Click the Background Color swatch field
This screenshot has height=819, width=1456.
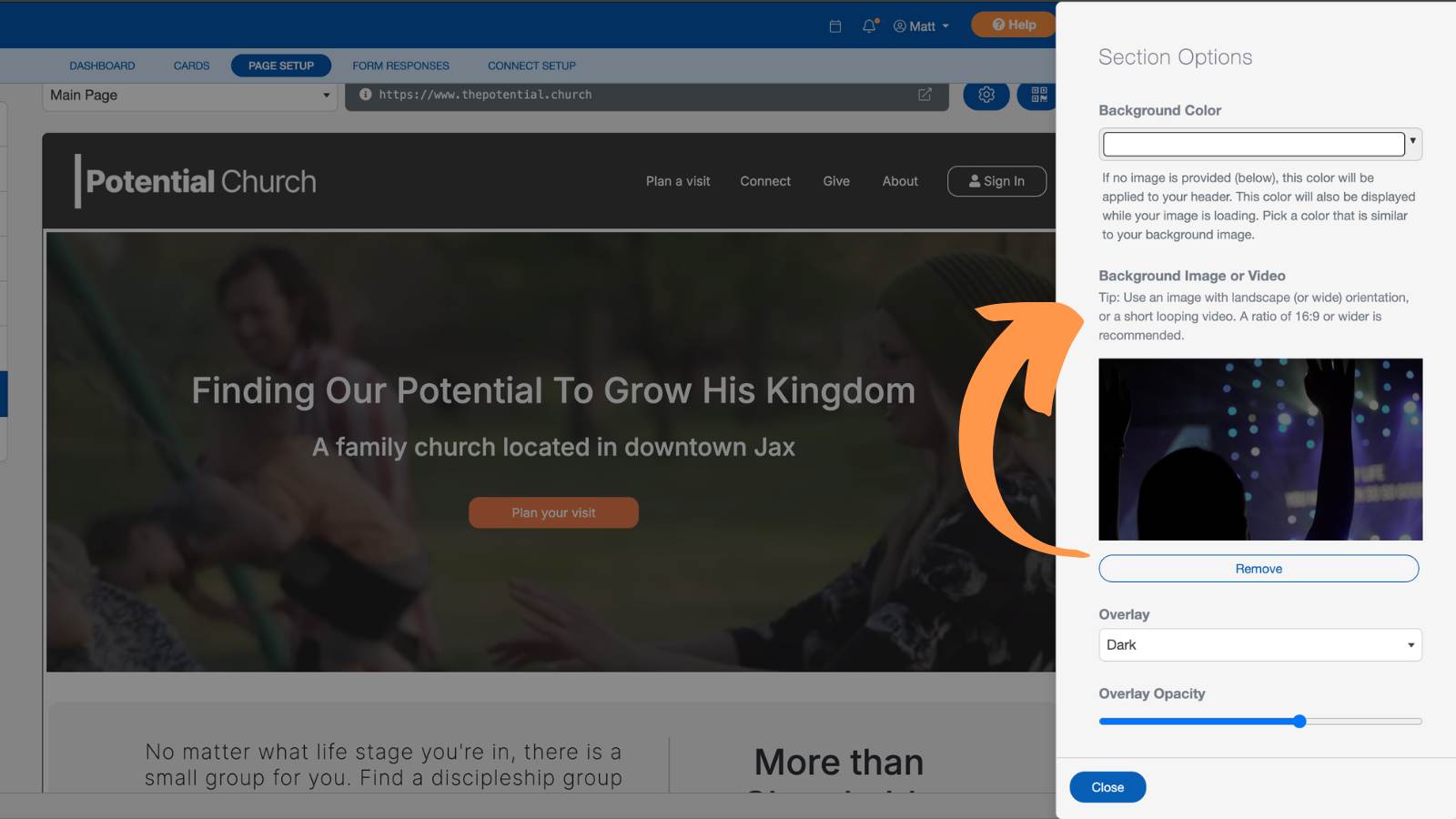(1253, 144)
